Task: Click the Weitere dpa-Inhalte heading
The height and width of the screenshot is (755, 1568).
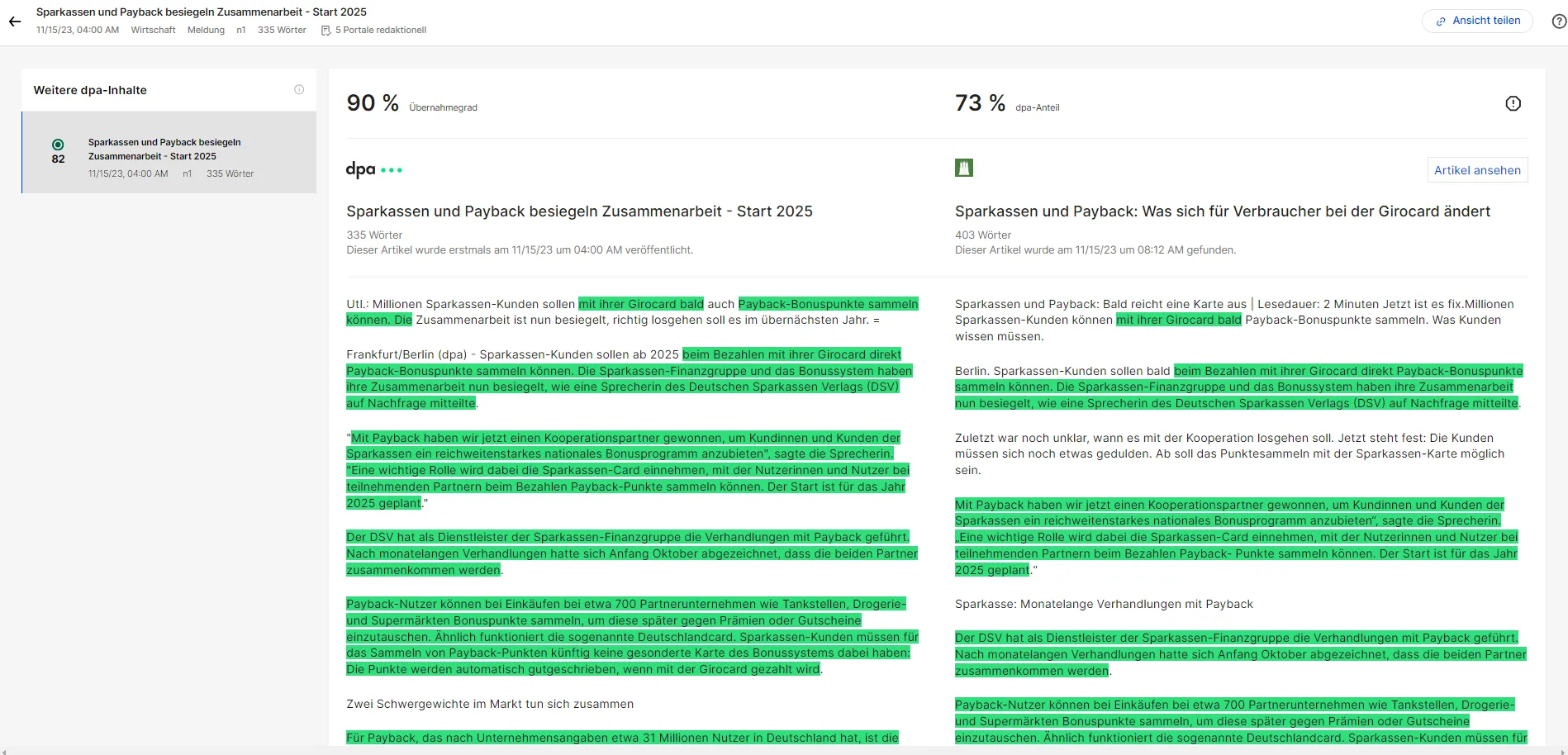Action: point(90,90)
